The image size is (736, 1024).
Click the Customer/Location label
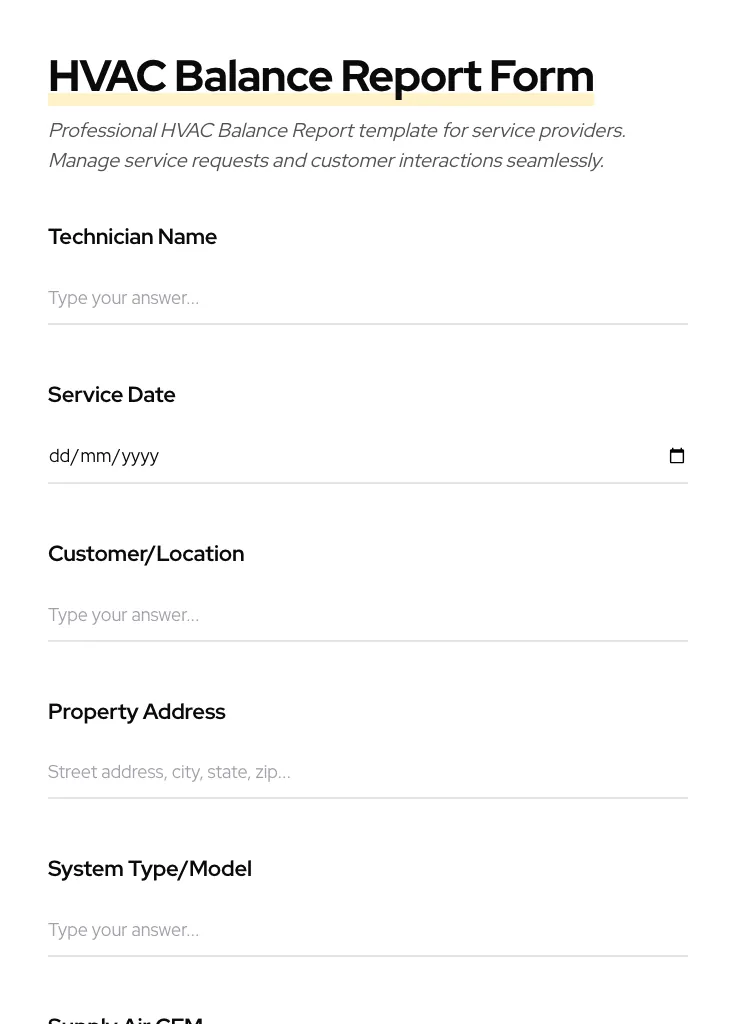click(146, 554)
